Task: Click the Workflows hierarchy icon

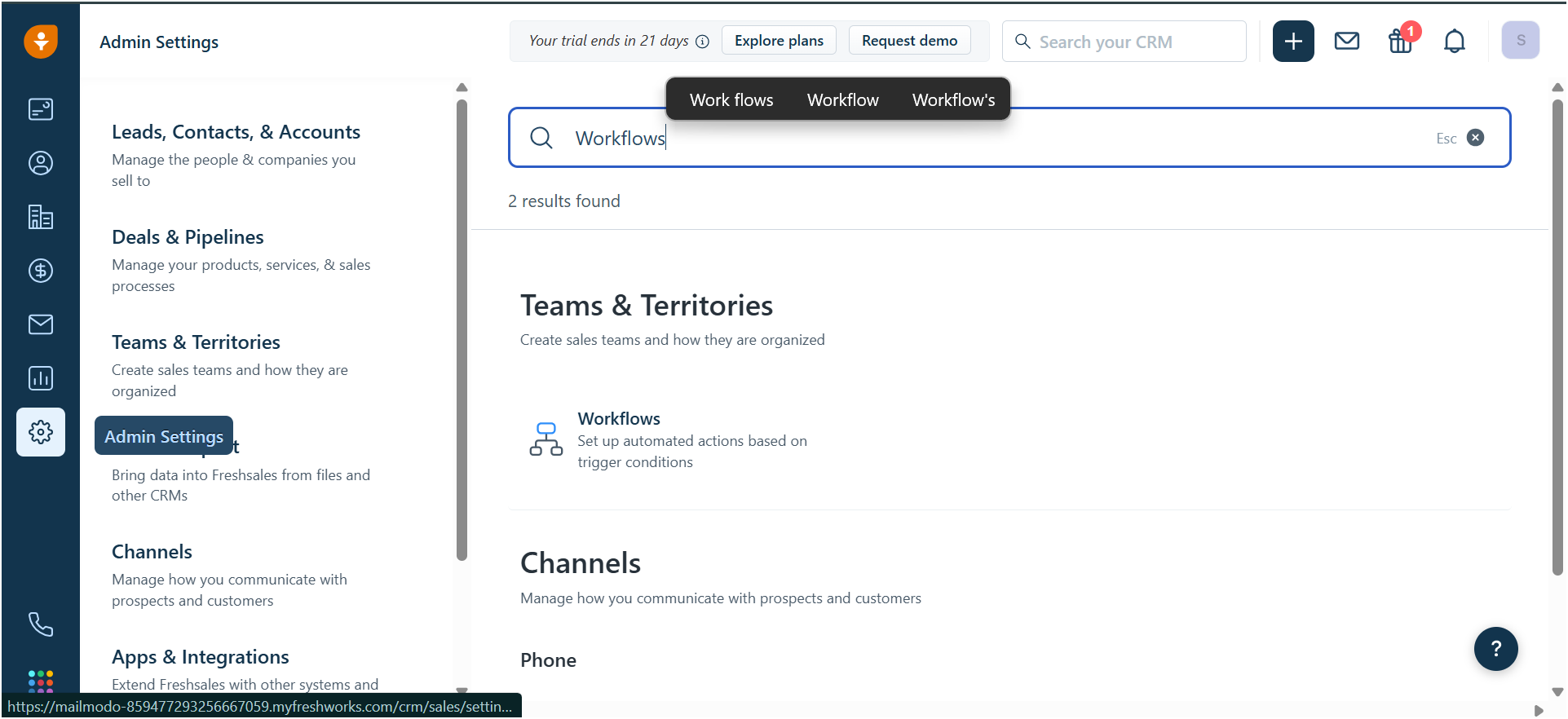Action: 546,439
